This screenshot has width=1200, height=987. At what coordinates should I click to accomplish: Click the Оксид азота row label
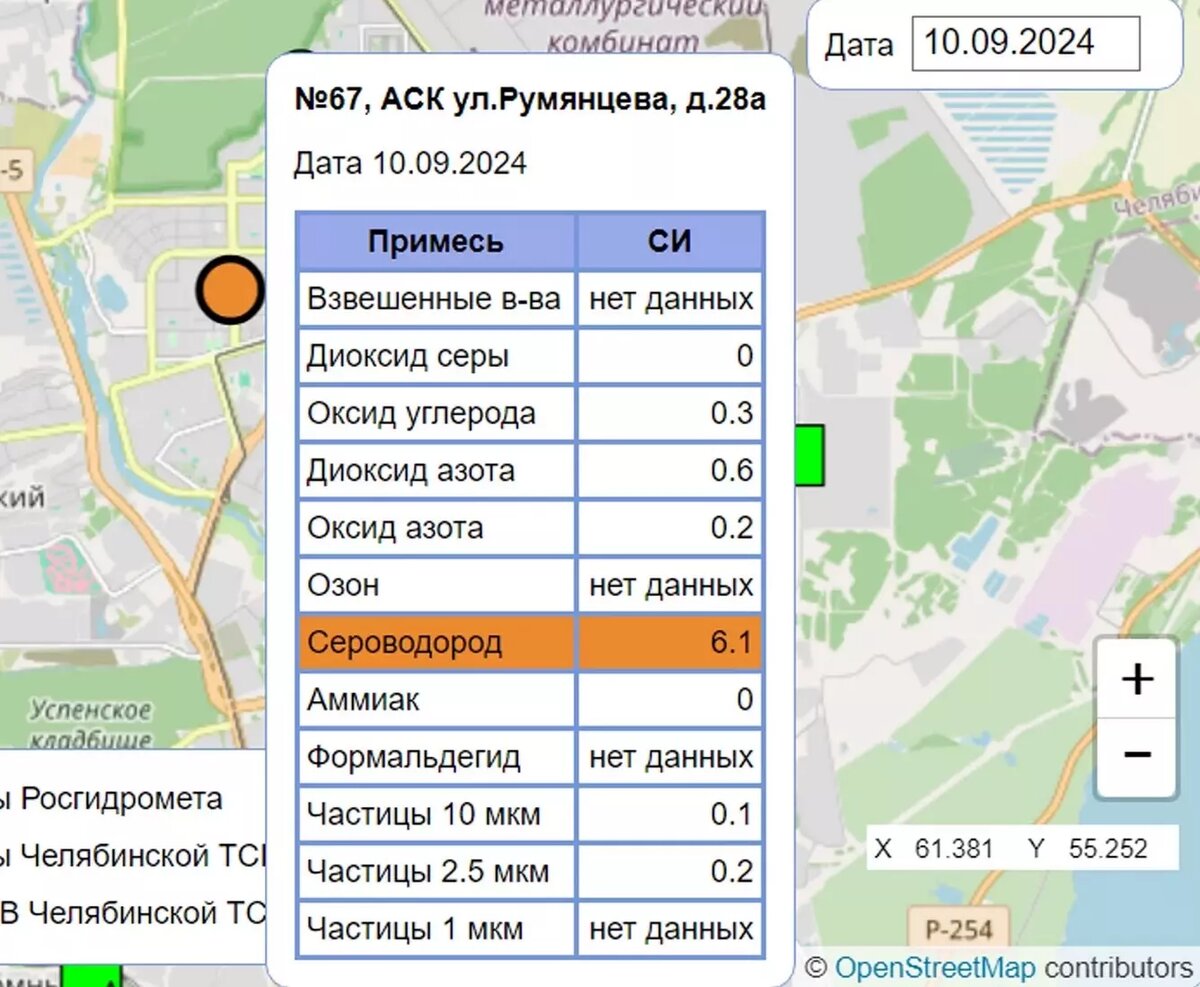395,527
